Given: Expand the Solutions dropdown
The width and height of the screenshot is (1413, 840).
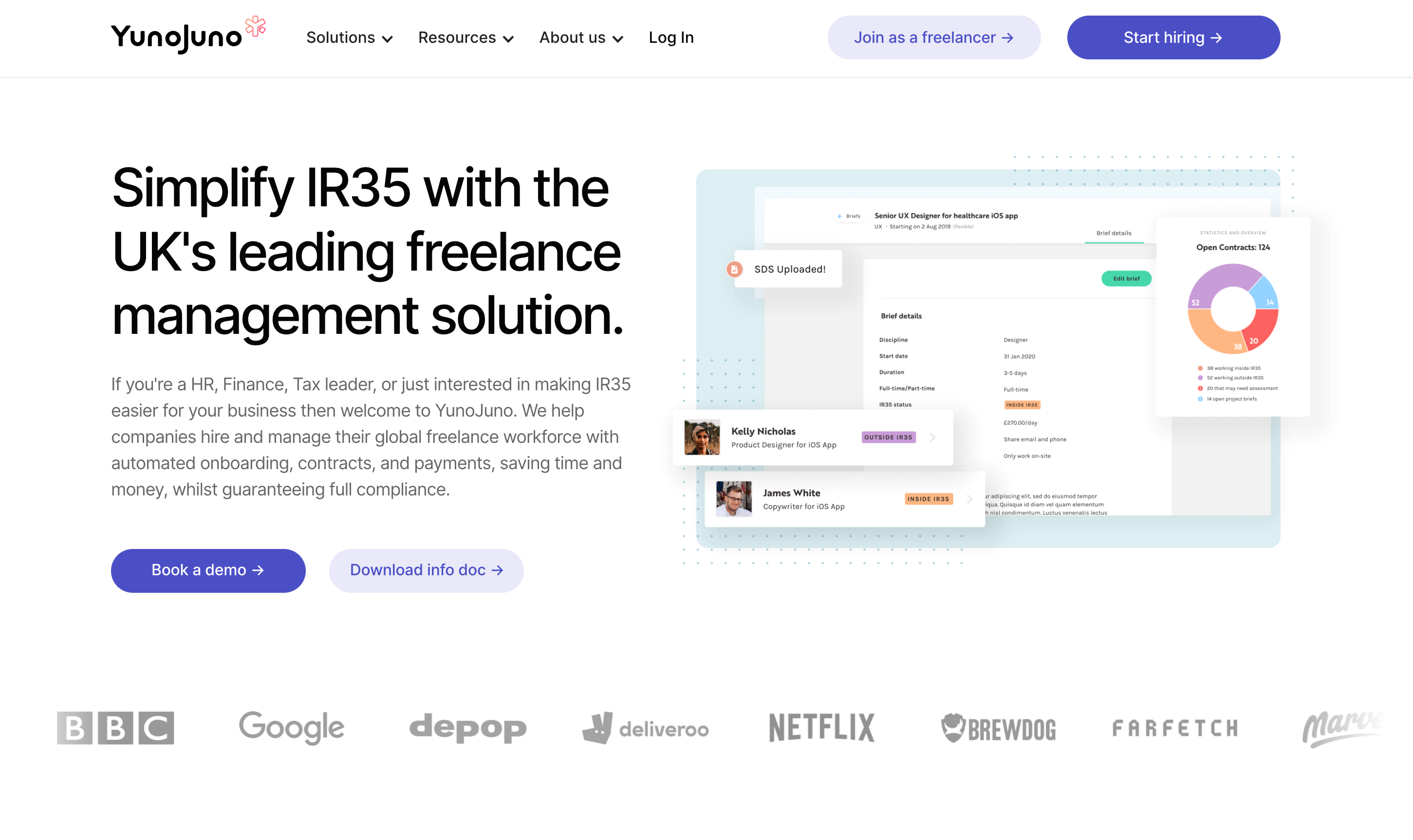Looking at the screenshot, I should click(349, 37).
